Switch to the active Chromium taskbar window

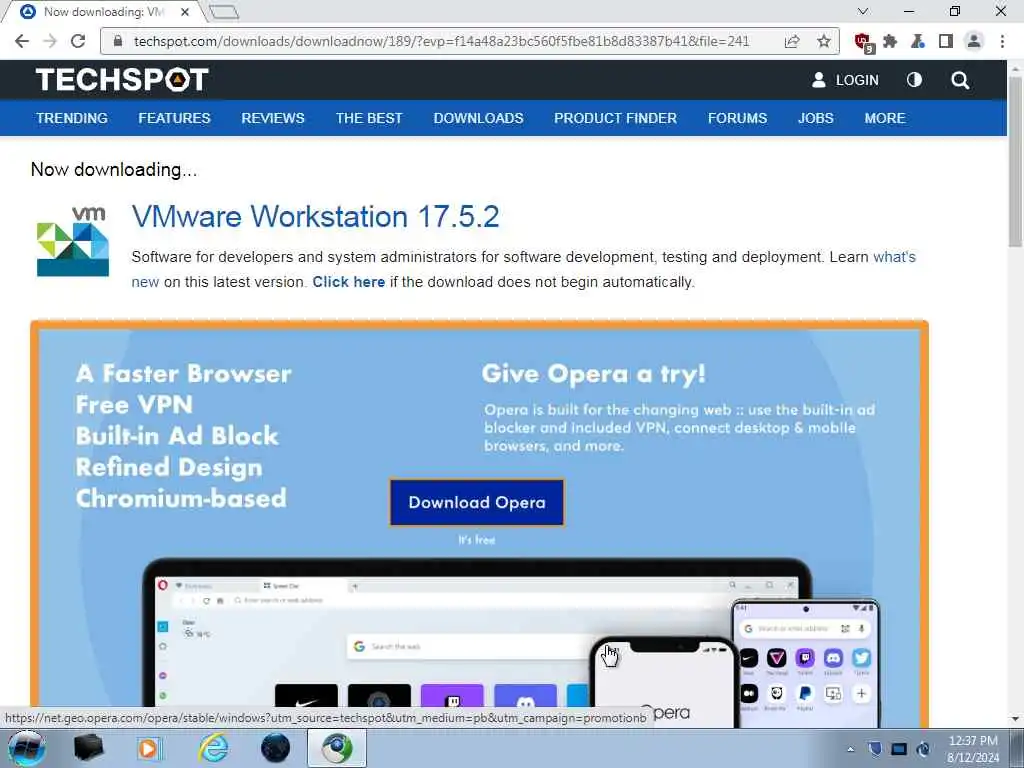[337, 748]
